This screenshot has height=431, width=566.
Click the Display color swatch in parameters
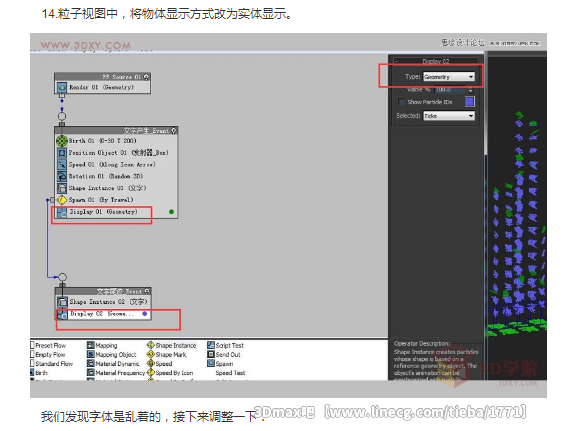(x=470, y=102)
